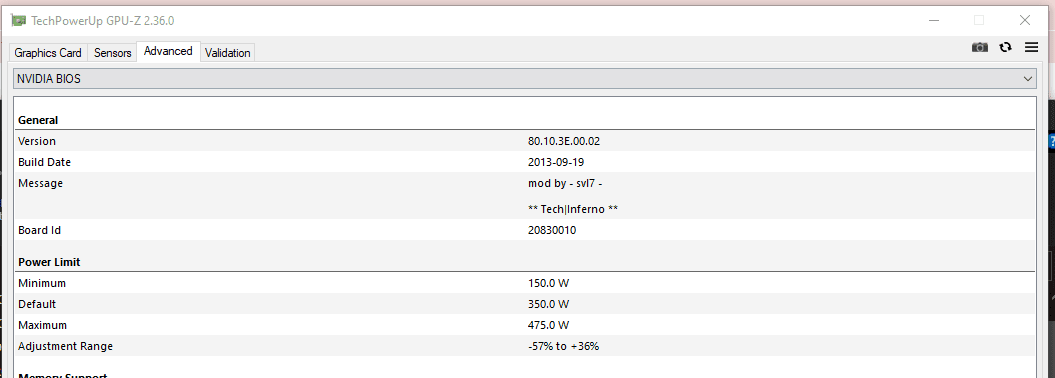Select the 150.0 W value
The width and height of the screenshot is (1055, 378).
[548, 283]
